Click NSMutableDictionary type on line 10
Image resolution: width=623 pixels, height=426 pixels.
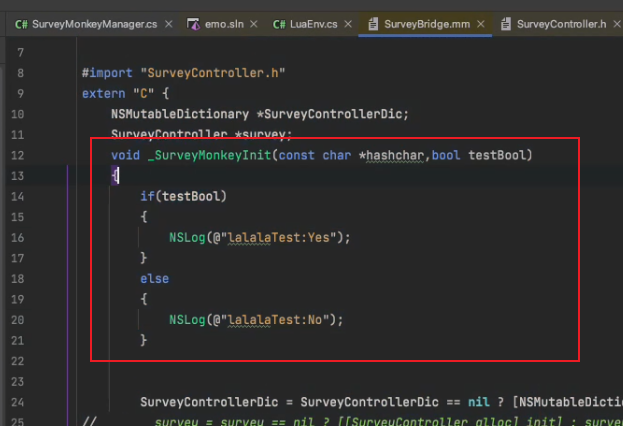[x=180, y=114]
